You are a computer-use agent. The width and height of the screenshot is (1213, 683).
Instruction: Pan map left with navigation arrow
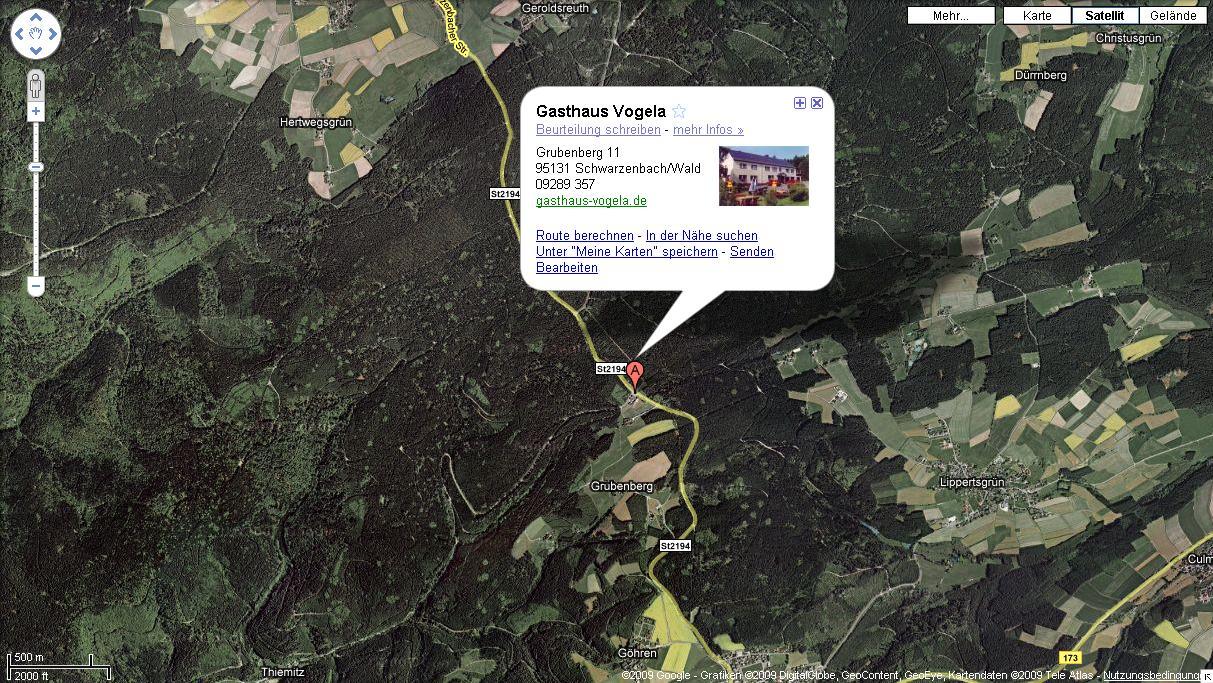(20, 35)
